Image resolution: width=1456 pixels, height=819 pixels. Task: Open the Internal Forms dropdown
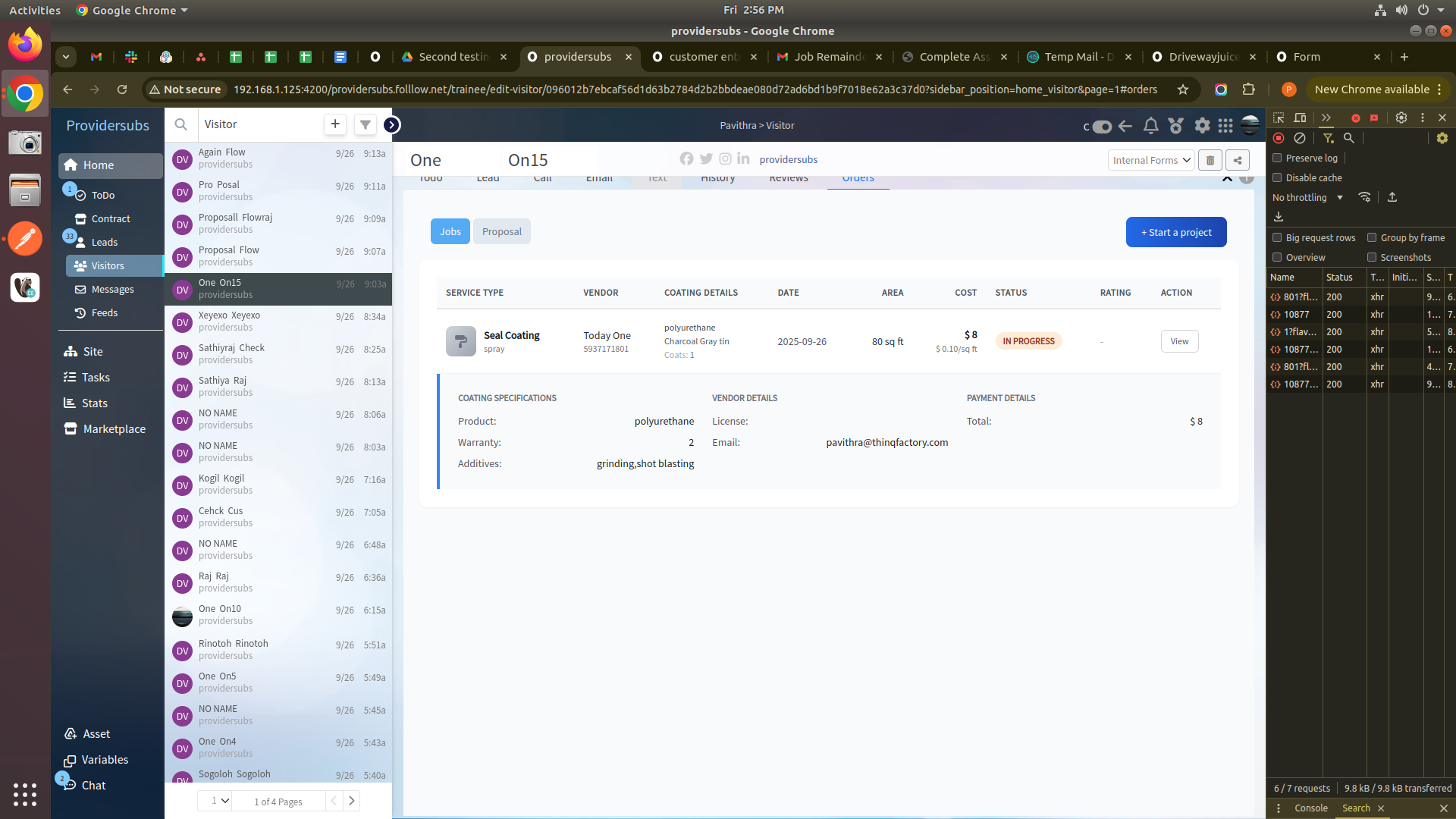pyautogui.click(x=1151, y=160)
